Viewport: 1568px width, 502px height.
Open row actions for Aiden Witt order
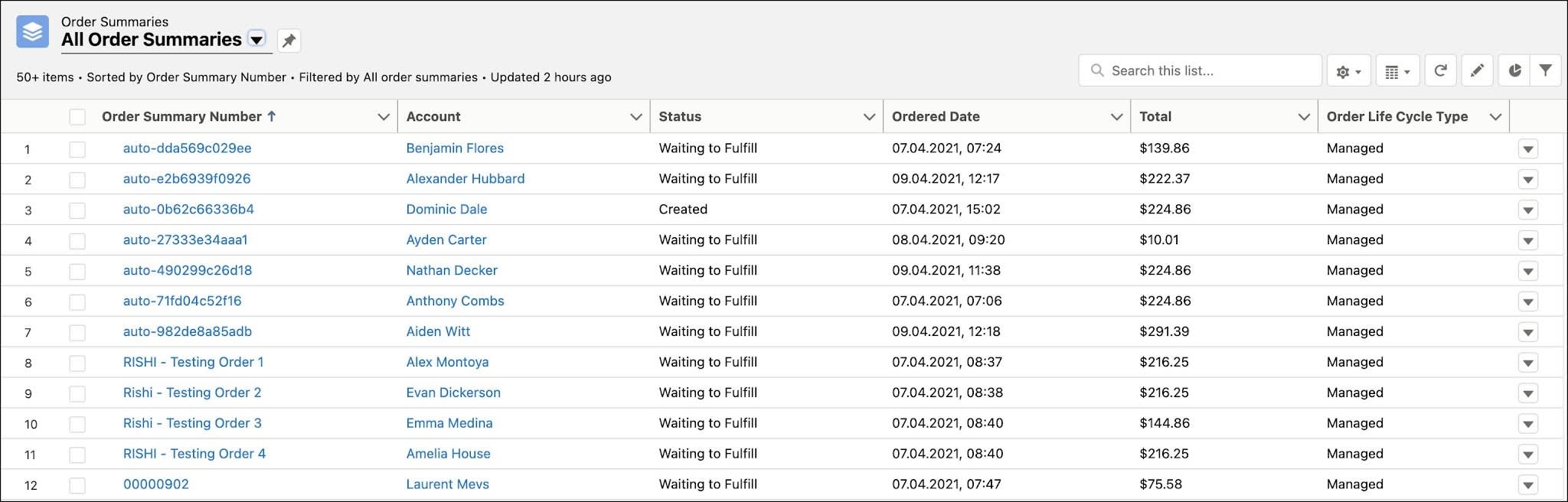(x=1528, y=333)
